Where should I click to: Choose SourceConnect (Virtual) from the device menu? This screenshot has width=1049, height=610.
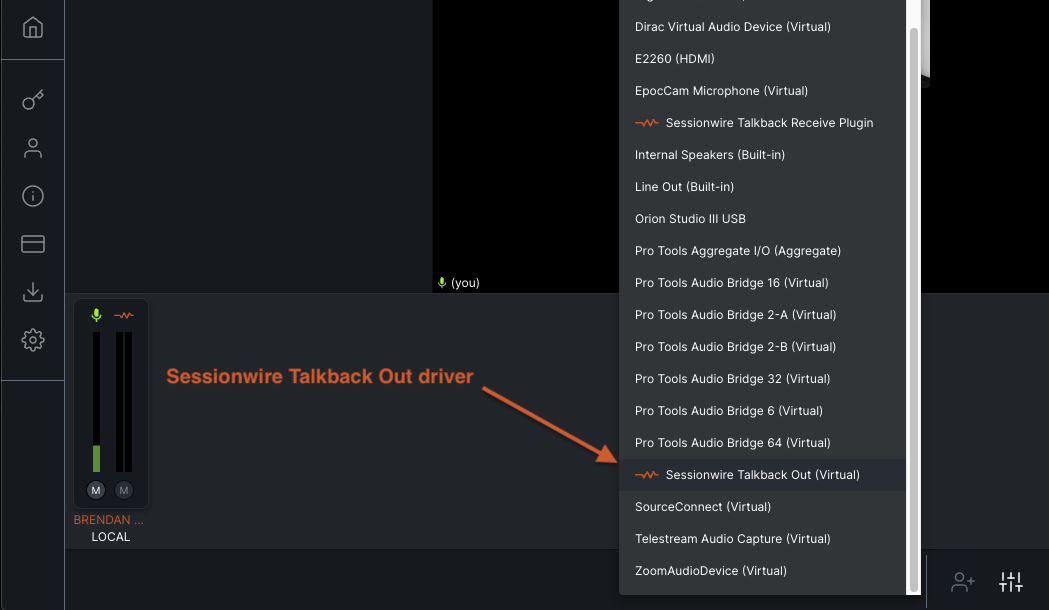(x=703, y=506)
